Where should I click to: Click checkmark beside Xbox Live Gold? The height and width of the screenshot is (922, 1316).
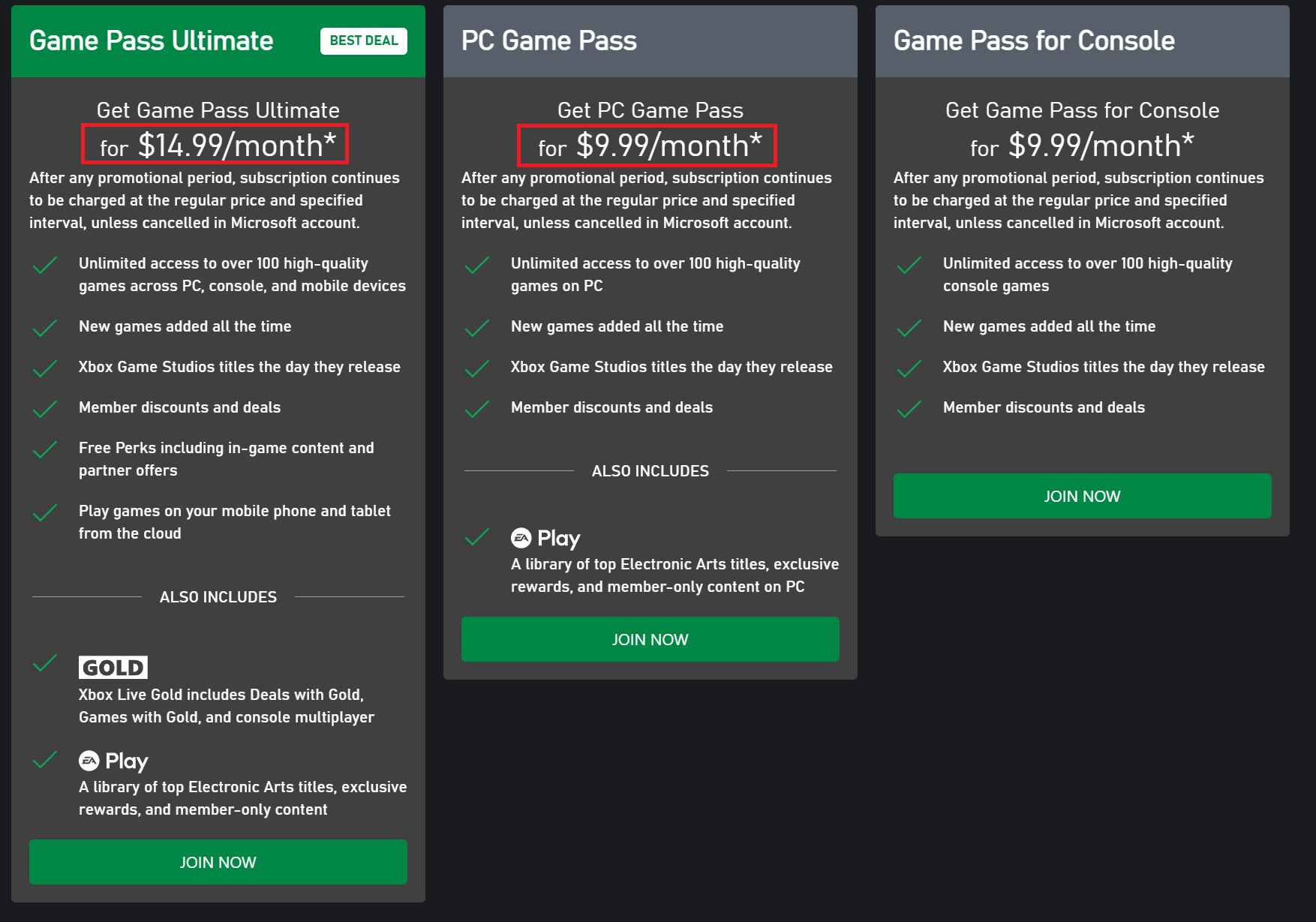click(45, 663)
